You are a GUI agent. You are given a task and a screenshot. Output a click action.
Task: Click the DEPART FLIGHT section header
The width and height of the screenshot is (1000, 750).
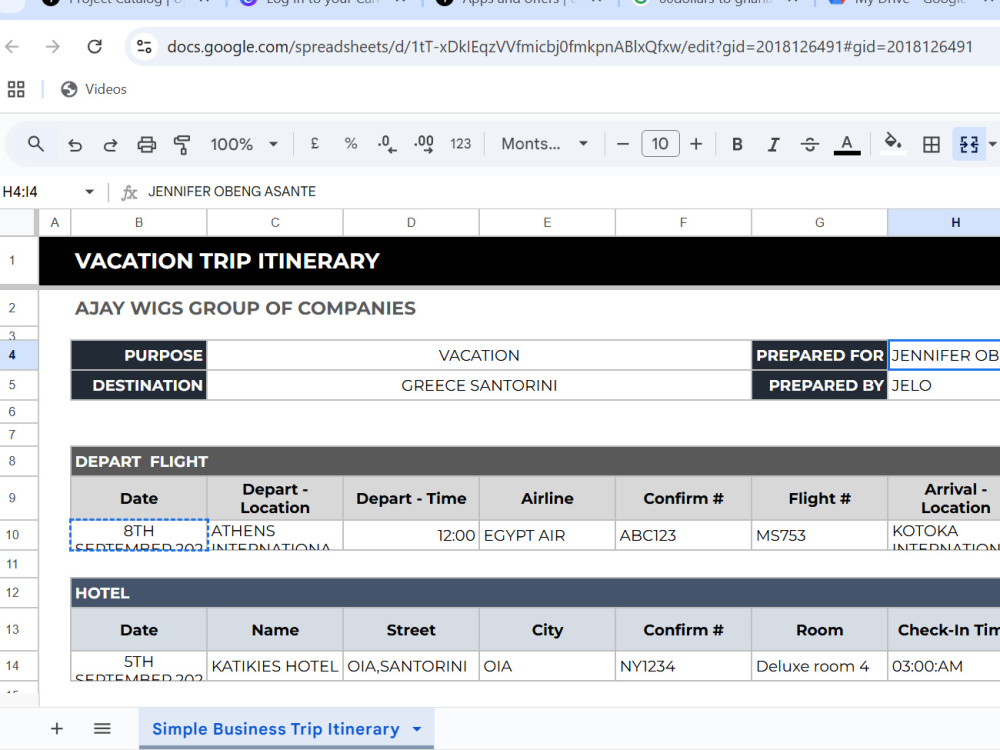click(x=142, y=461)
